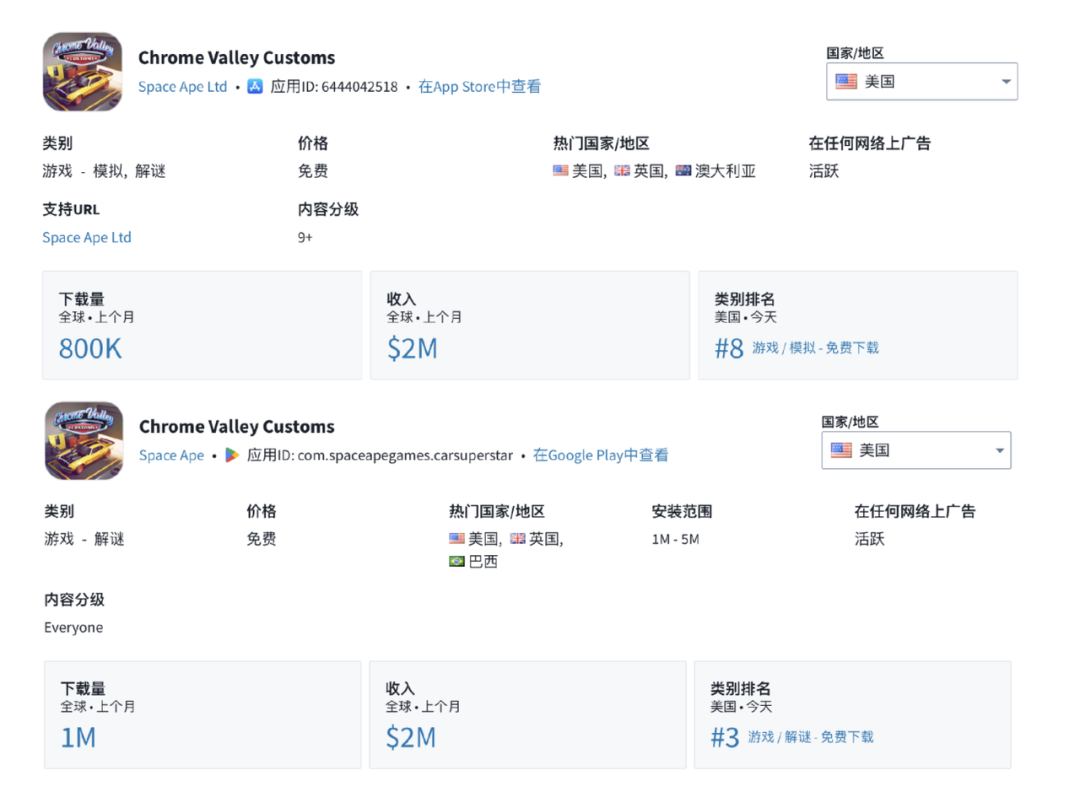The height and width of the screenshot is (792, 1080).
Task: Expand the top 国家/地区 dropdown arrow
Action: [1006, 82]
